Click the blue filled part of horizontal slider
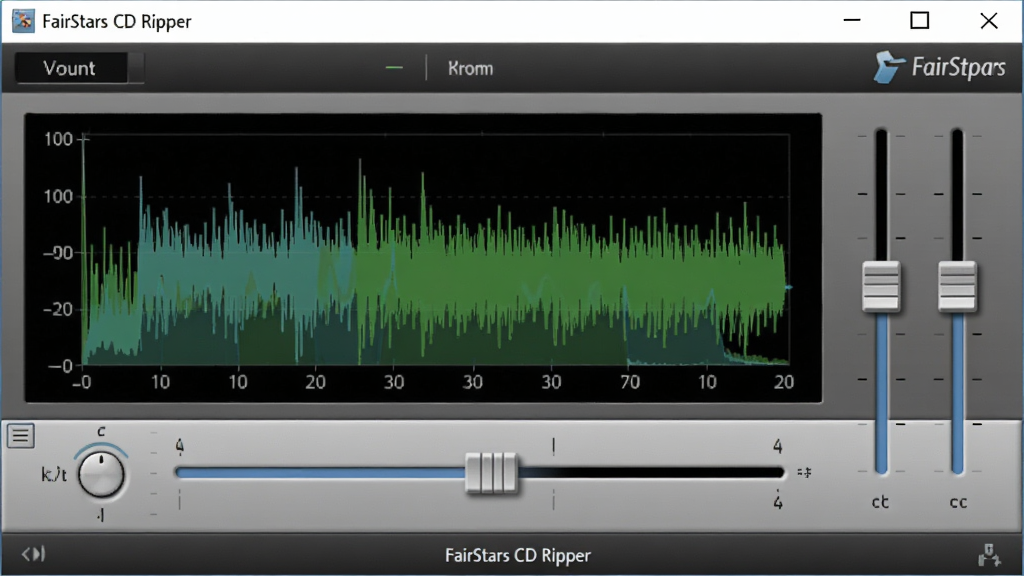The image size is (1024, 576). point(321,472)
